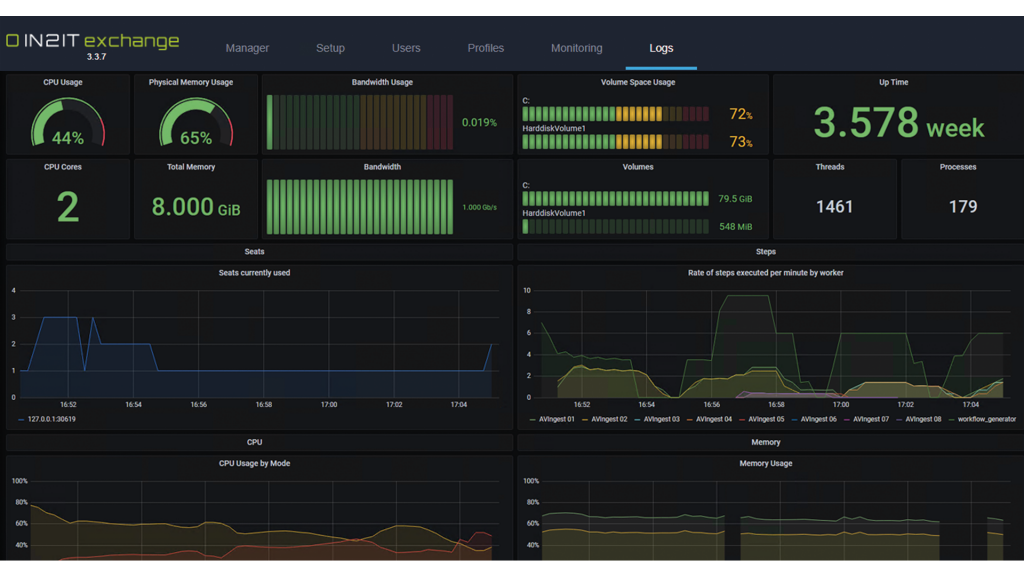Toggle the 127.0.0.1:30619 legend series
Image resolution: width=1024 pixels, height=576 pixels.
51,419
